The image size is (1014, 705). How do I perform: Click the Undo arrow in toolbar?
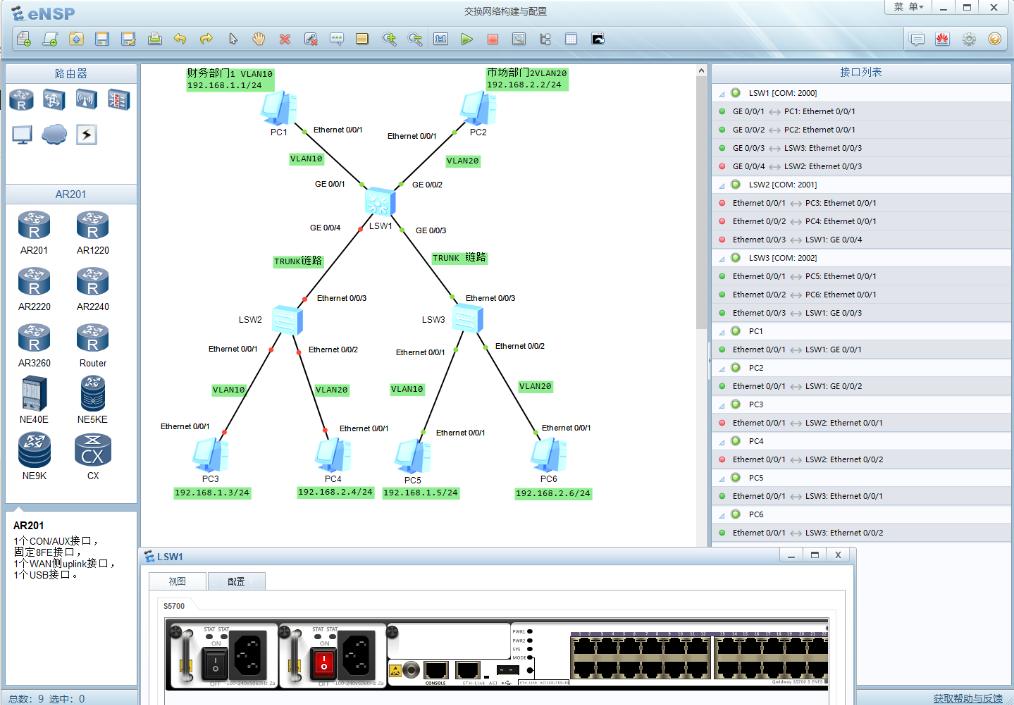[x=180, y=39]
